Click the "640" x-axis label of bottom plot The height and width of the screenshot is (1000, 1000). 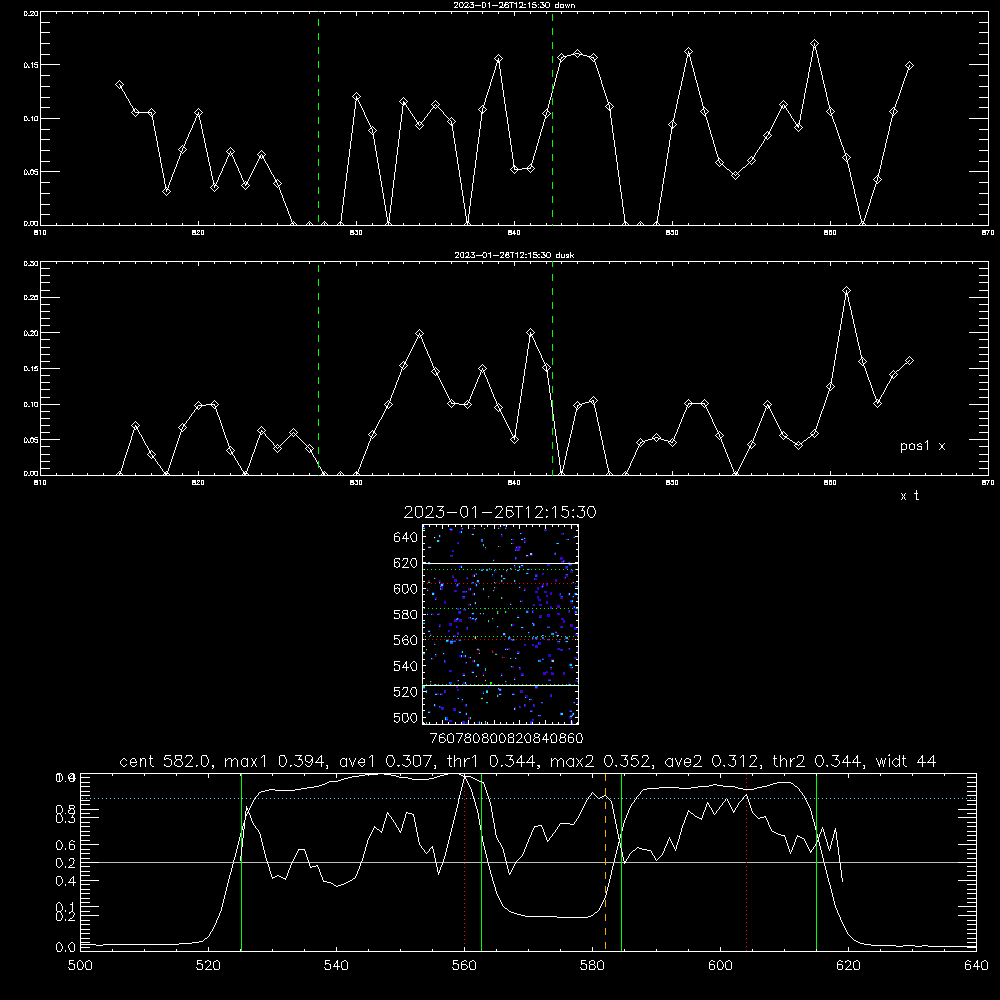(x=976, y=966)
